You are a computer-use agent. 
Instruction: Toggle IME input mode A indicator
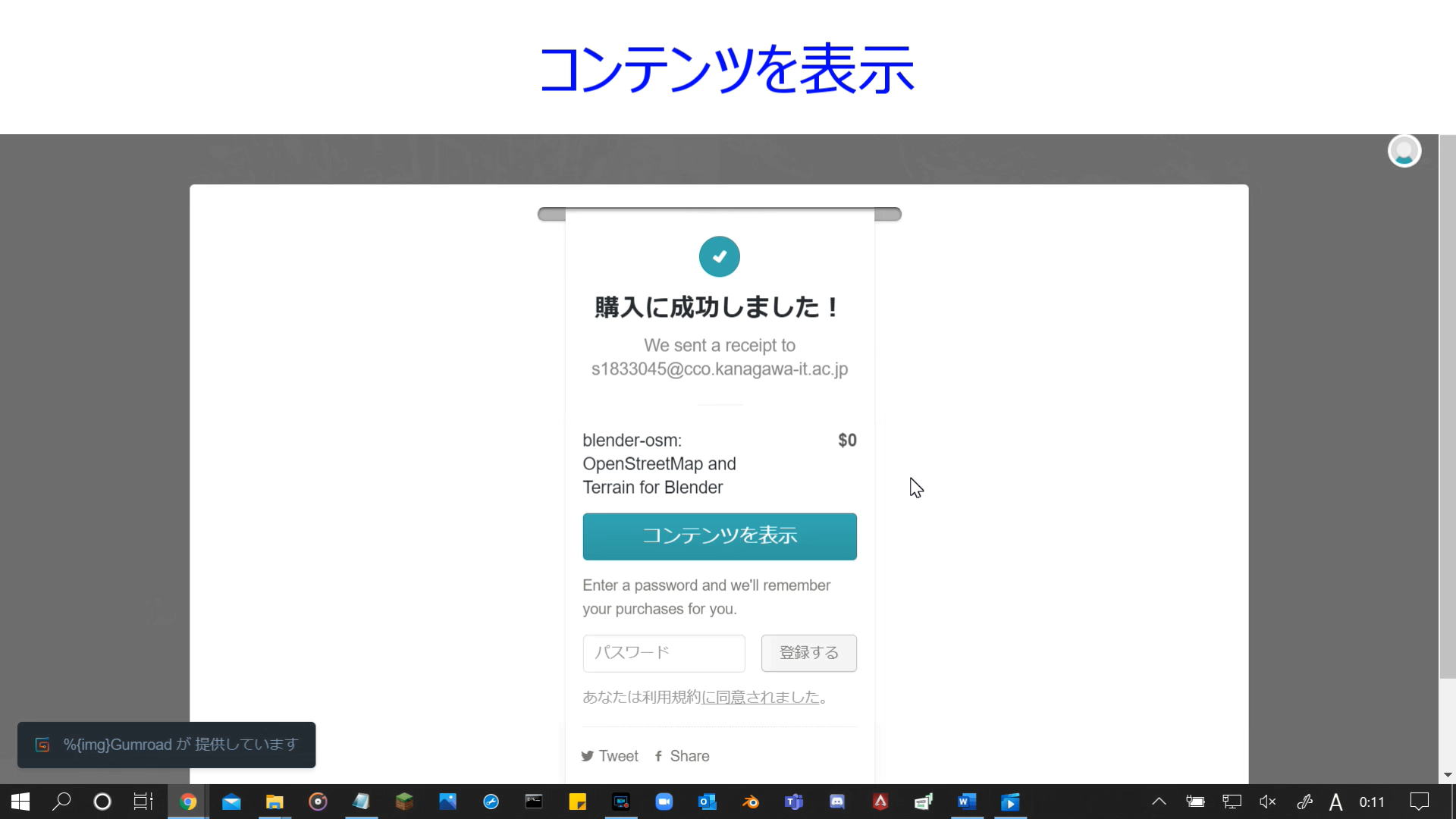tap(1335, 802)
